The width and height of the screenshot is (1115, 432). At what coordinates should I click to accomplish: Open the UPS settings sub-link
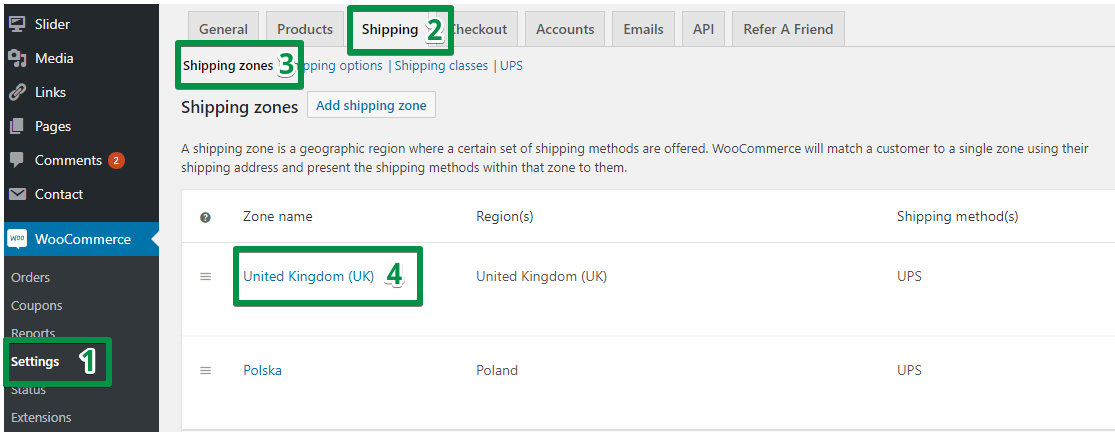511,65
